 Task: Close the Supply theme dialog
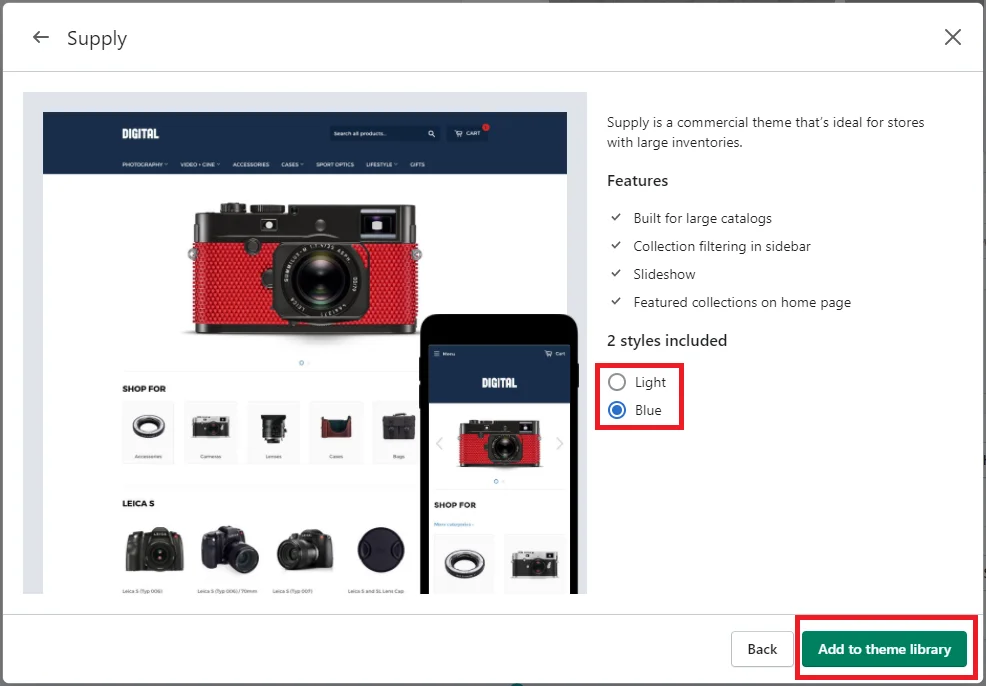click(952, 38)
